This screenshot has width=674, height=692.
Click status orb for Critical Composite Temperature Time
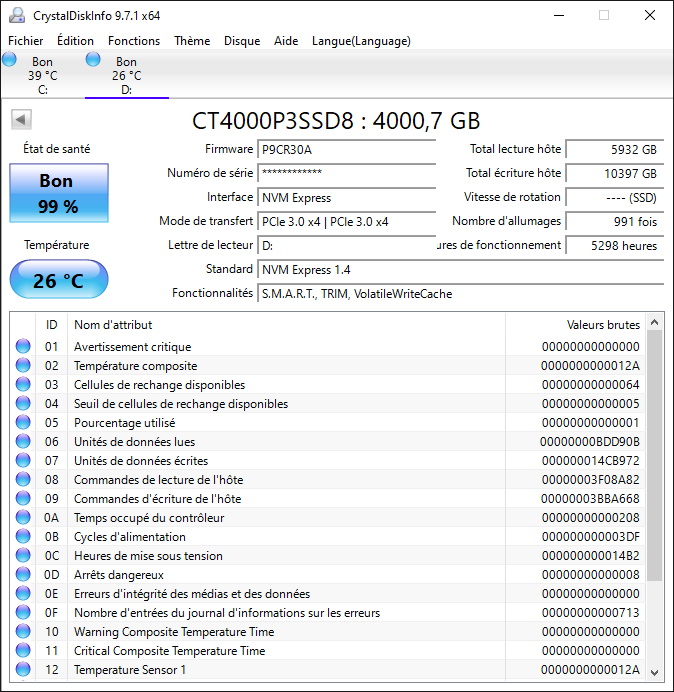click(x=23, y=650)
